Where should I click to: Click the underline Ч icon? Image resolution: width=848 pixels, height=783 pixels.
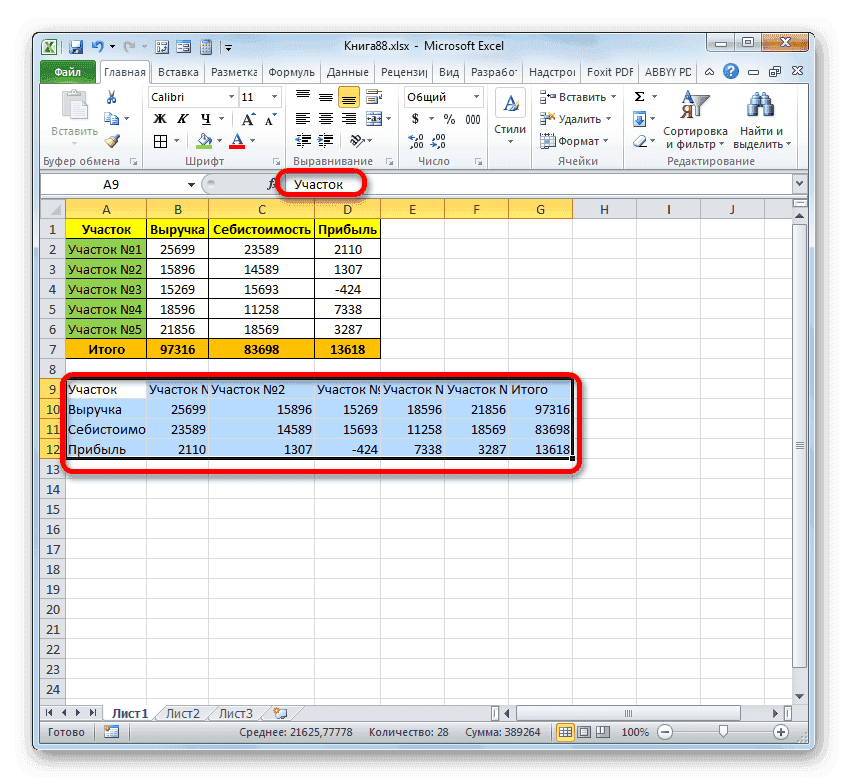(203, 117)
